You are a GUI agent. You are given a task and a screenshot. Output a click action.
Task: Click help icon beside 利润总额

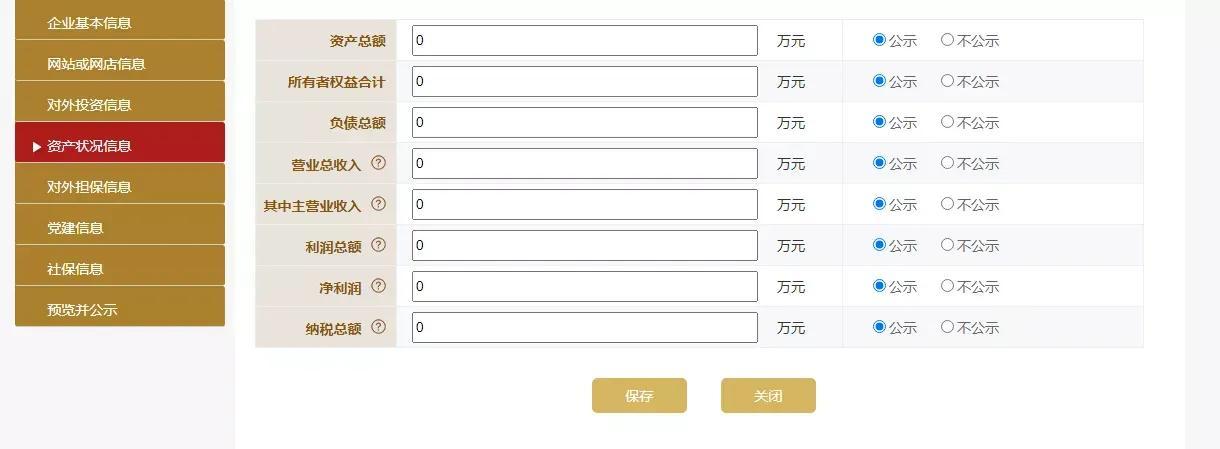[378, 245]
